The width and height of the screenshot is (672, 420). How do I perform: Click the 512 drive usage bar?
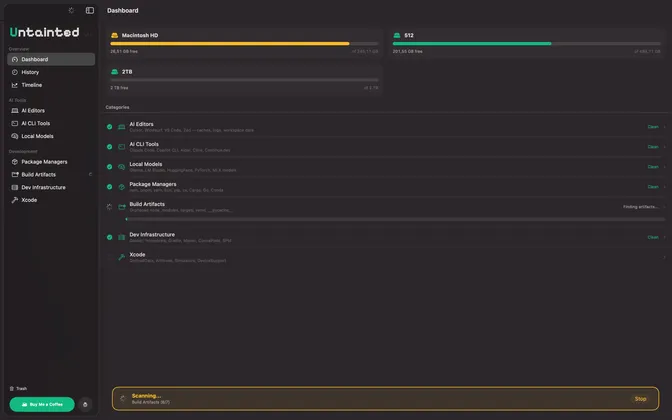tap(527, 44)
